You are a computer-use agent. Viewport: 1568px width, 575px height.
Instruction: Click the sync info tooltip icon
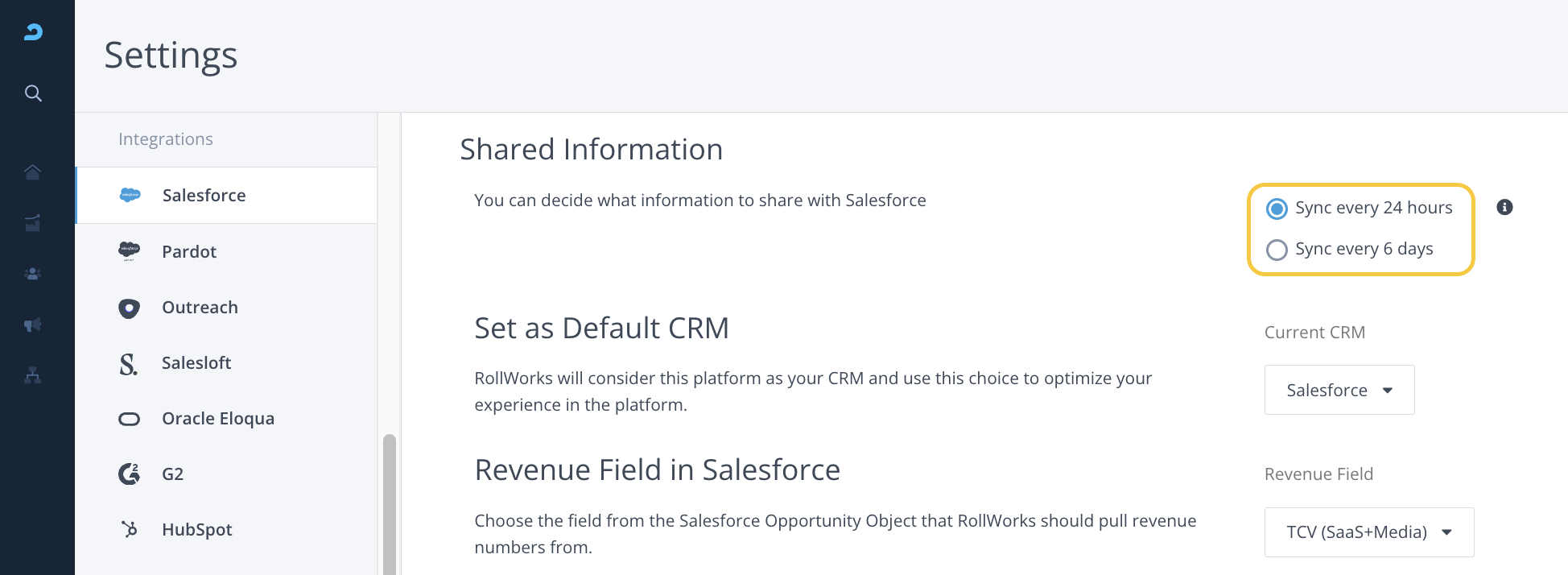1504,208
